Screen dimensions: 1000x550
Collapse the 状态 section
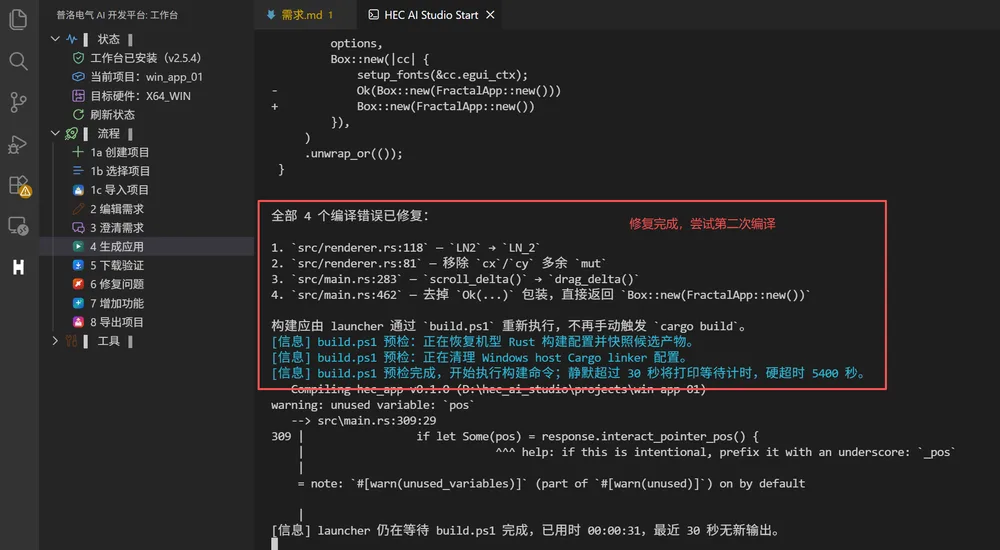point(55,39)
